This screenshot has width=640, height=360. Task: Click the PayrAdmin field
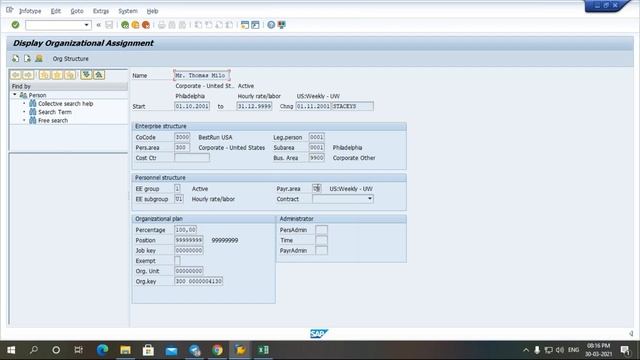tap(321, 250)
